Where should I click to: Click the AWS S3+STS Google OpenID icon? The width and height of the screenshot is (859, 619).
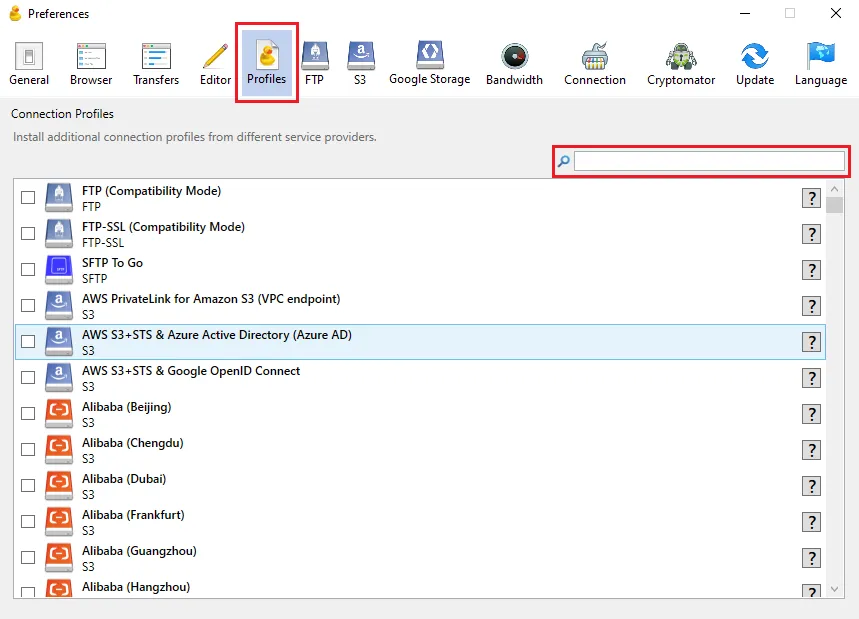(59, 377)
